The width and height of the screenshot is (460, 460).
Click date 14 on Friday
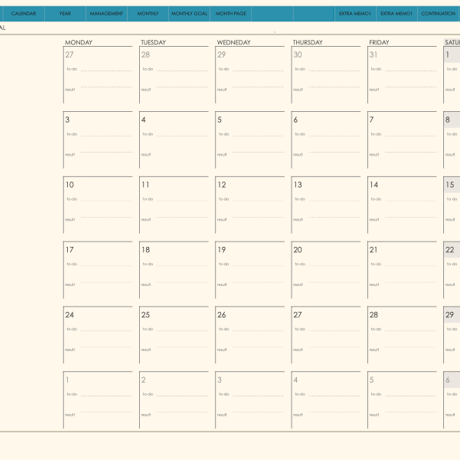[374, 185]
